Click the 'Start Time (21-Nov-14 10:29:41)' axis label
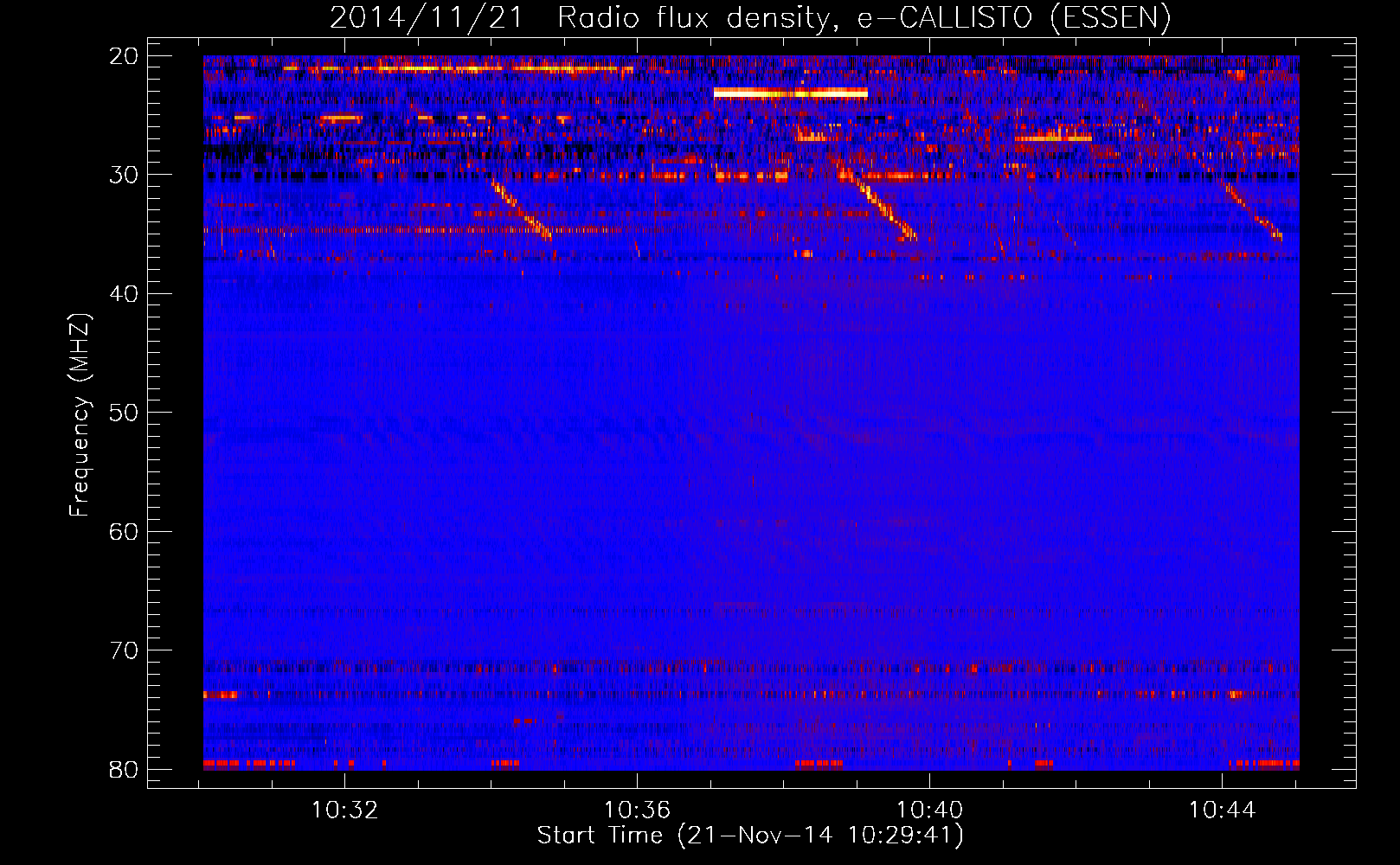The image size is (1400, 865). pyautogui.click(x=750, y=836)
